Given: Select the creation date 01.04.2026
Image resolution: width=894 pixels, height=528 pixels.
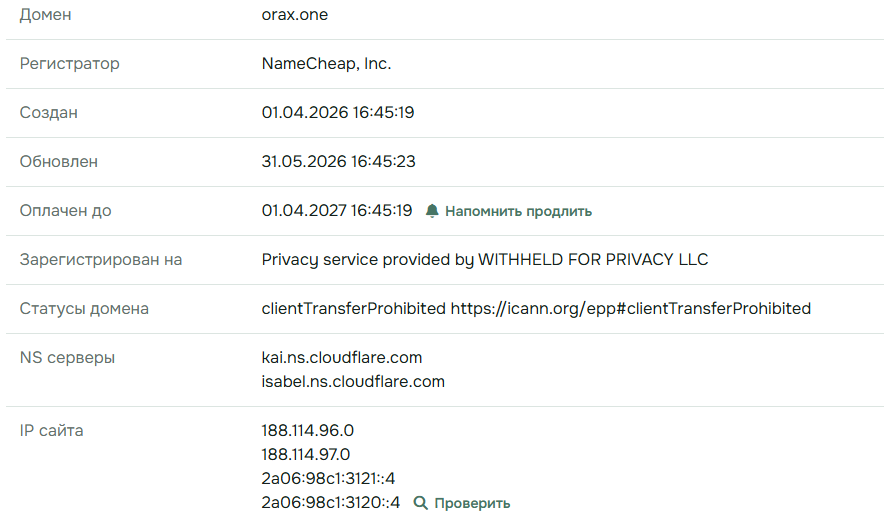Looking at the screenshot, I should tap(304, 112).
